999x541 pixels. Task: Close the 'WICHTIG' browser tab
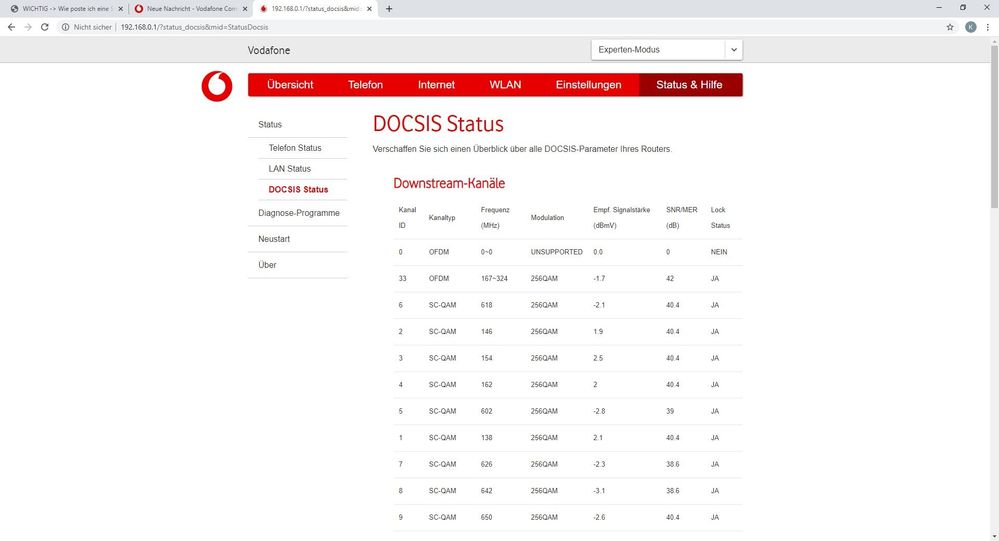[x=120, y=9]
